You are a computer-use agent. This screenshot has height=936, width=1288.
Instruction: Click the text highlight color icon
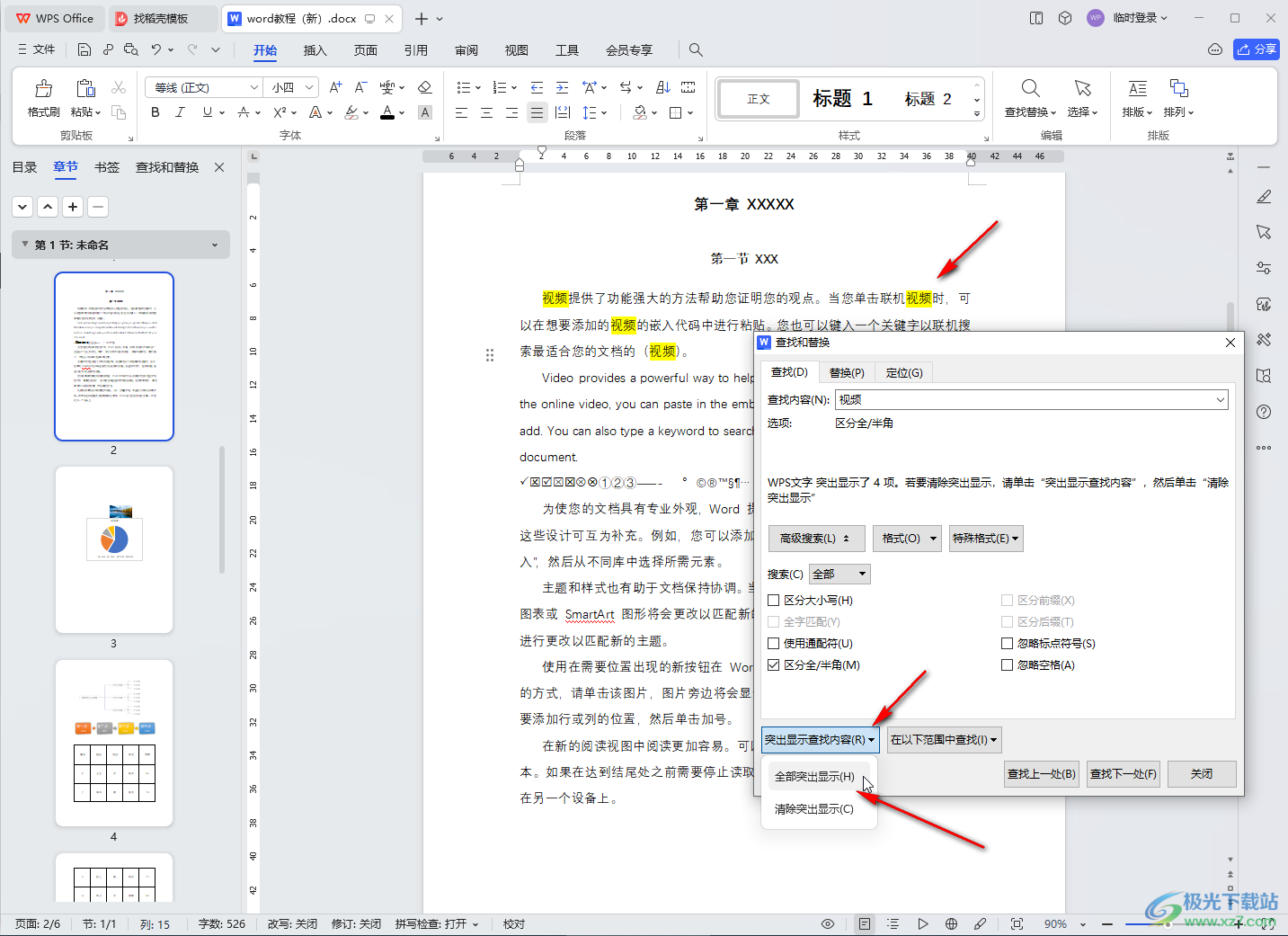coord(351,112)
